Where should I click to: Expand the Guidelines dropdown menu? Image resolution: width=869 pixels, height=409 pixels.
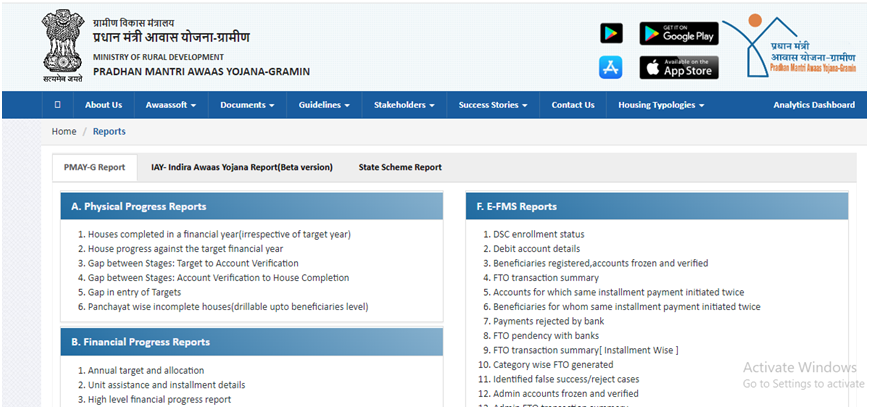324,105
